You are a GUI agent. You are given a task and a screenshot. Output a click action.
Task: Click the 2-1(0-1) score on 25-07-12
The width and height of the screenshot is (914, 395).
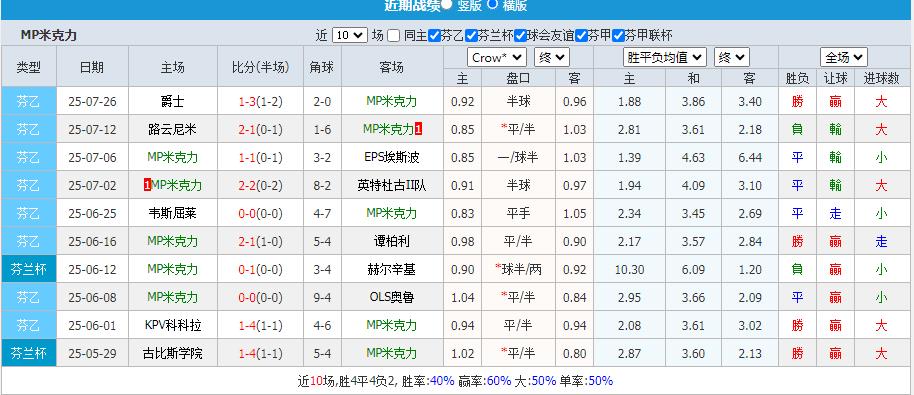(260, 129)
